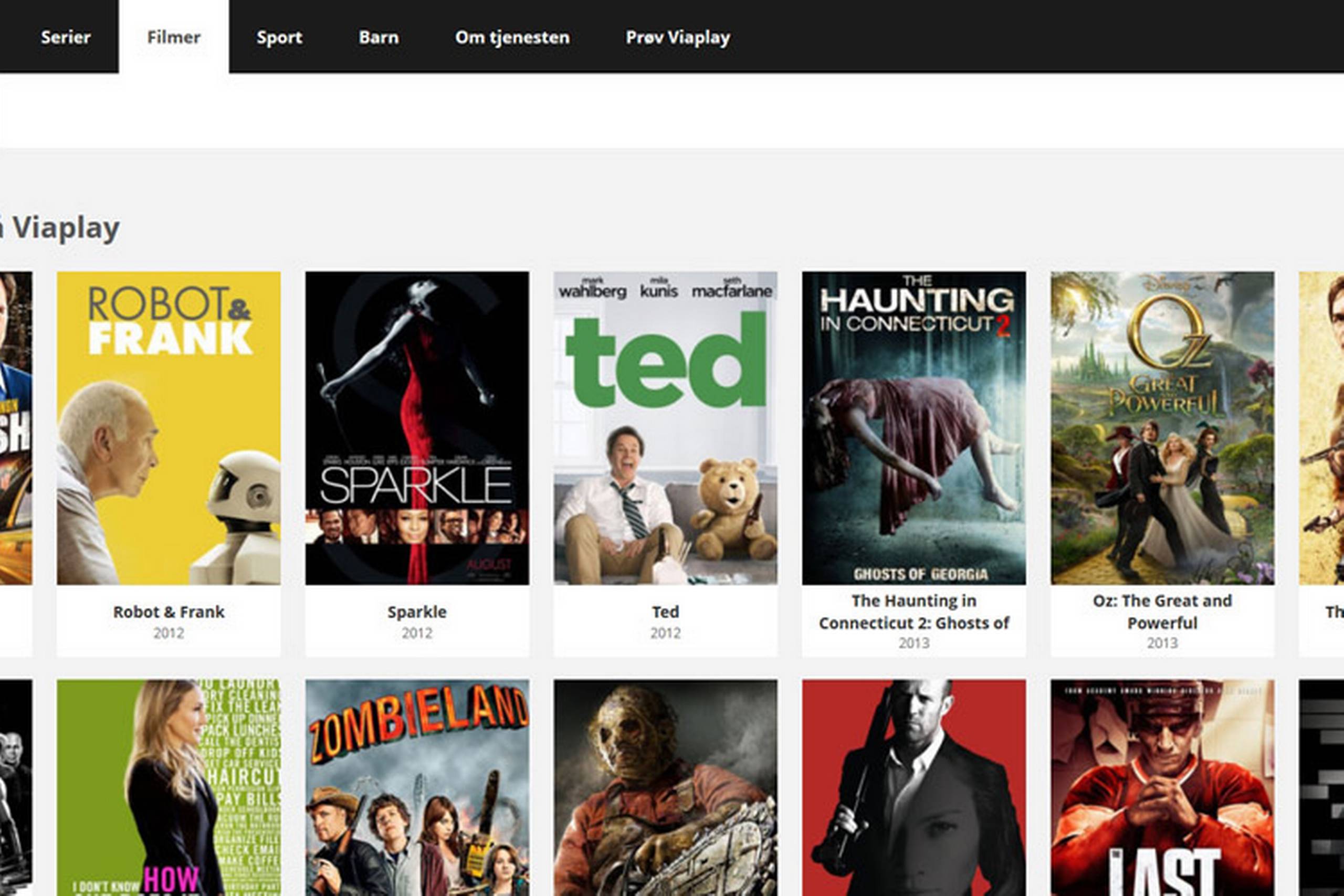The image size is (1344, 896).
Task: Click the green How poster
Action: 169,788
